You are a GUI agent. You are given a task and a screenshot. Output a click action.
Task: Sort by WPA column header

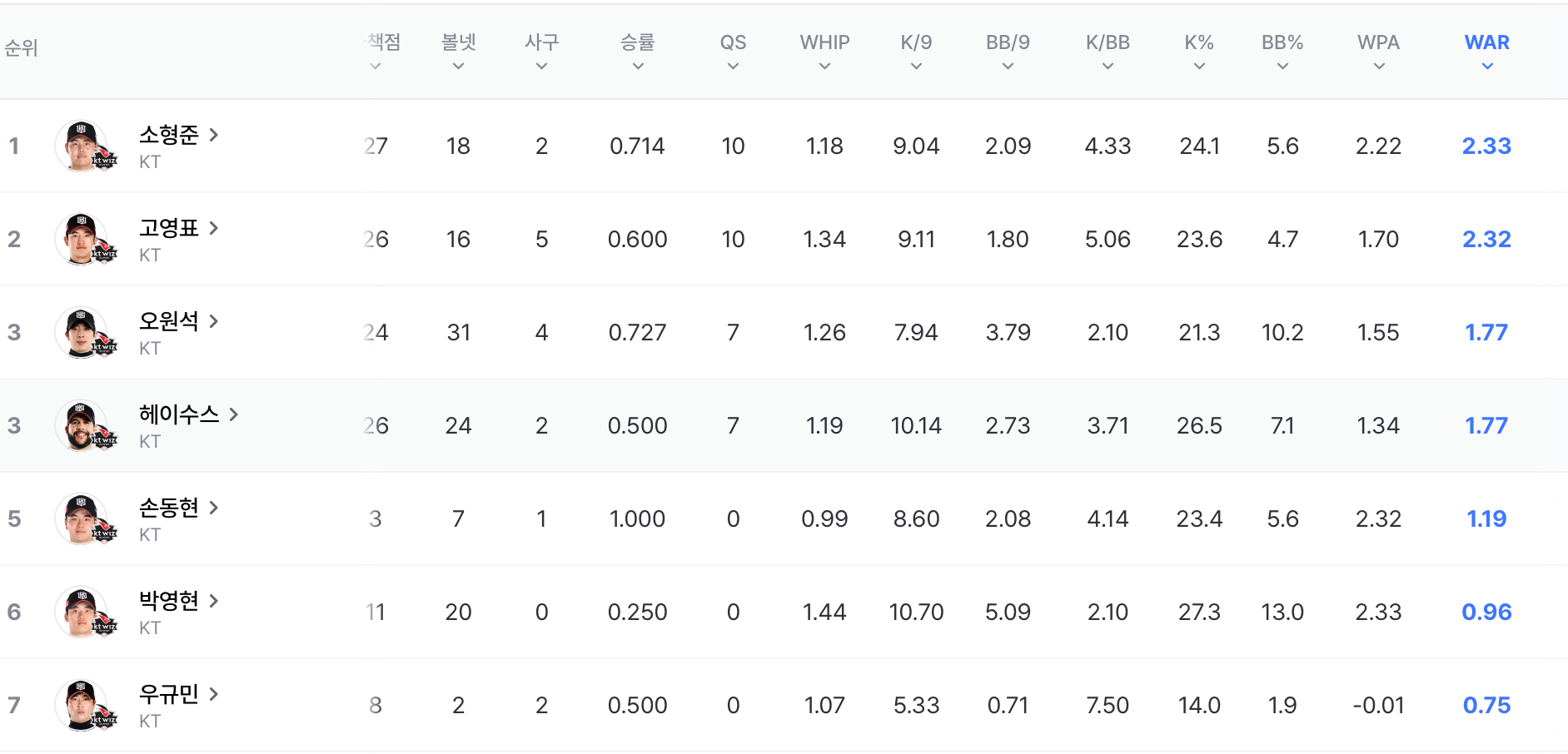[x=1378, y=52]
